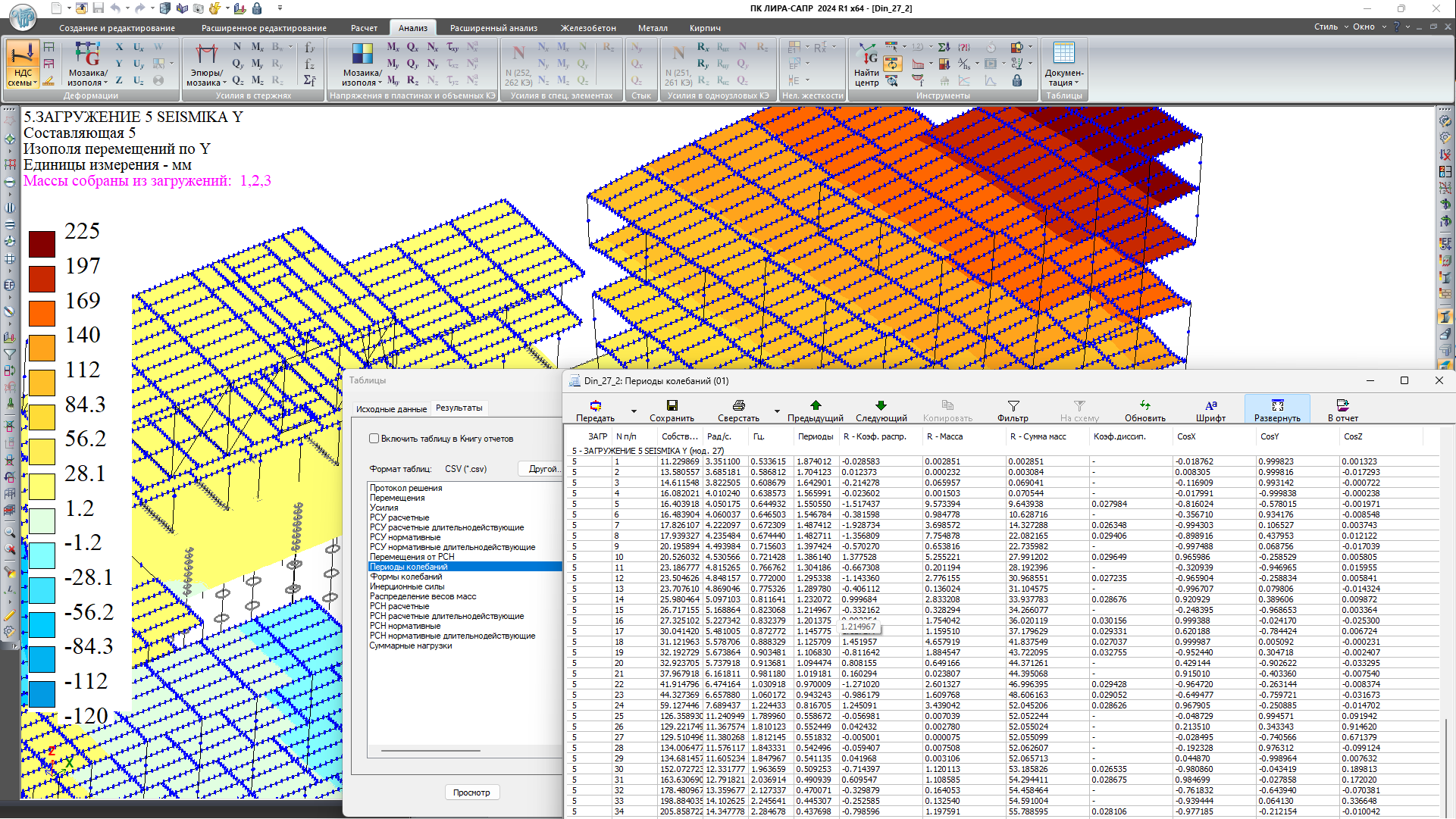Click the НДС схемы button
This screenshot has width=1456, height=819.
click(x=23, y=64)
